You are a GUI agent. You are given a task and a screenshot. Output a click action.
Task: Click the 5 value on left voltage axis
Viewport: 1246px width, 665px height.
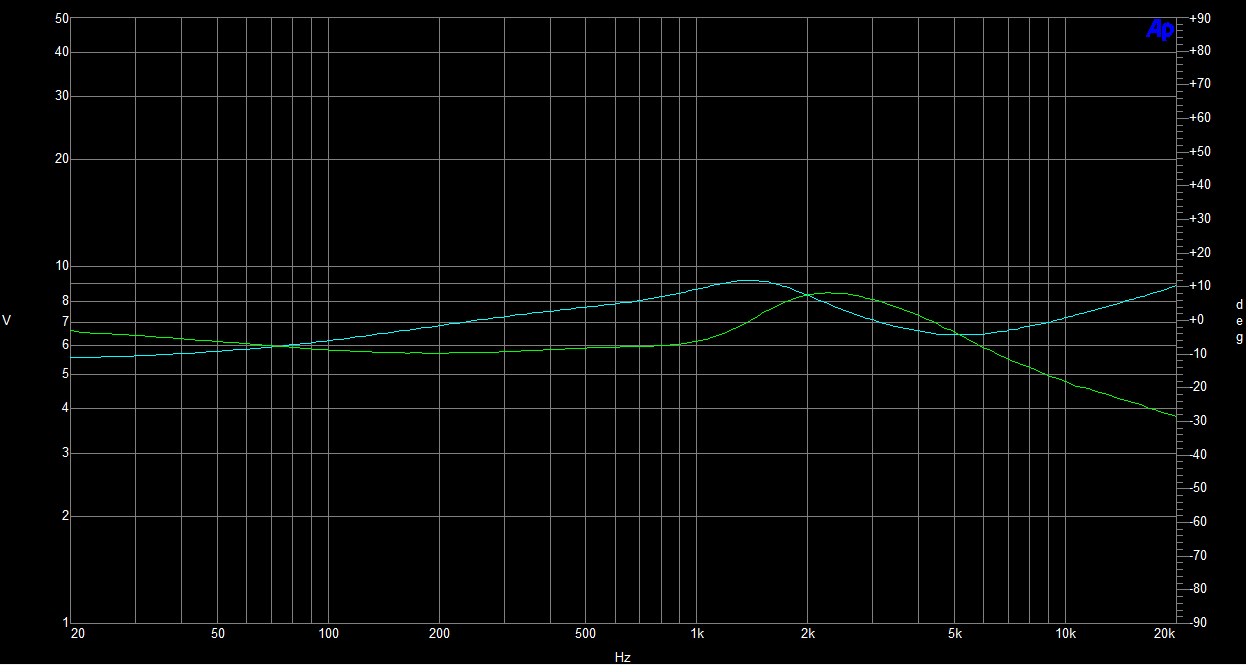[x=65, y=373]
